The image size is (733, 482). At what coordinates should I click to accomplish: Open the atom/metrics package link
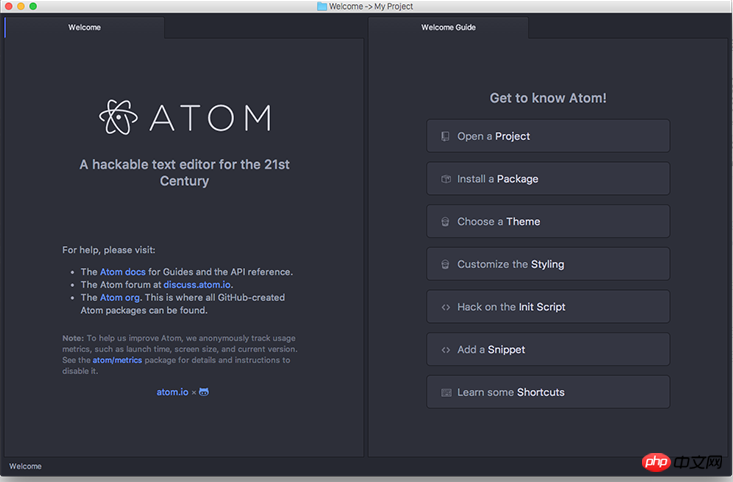coord(117,360)
